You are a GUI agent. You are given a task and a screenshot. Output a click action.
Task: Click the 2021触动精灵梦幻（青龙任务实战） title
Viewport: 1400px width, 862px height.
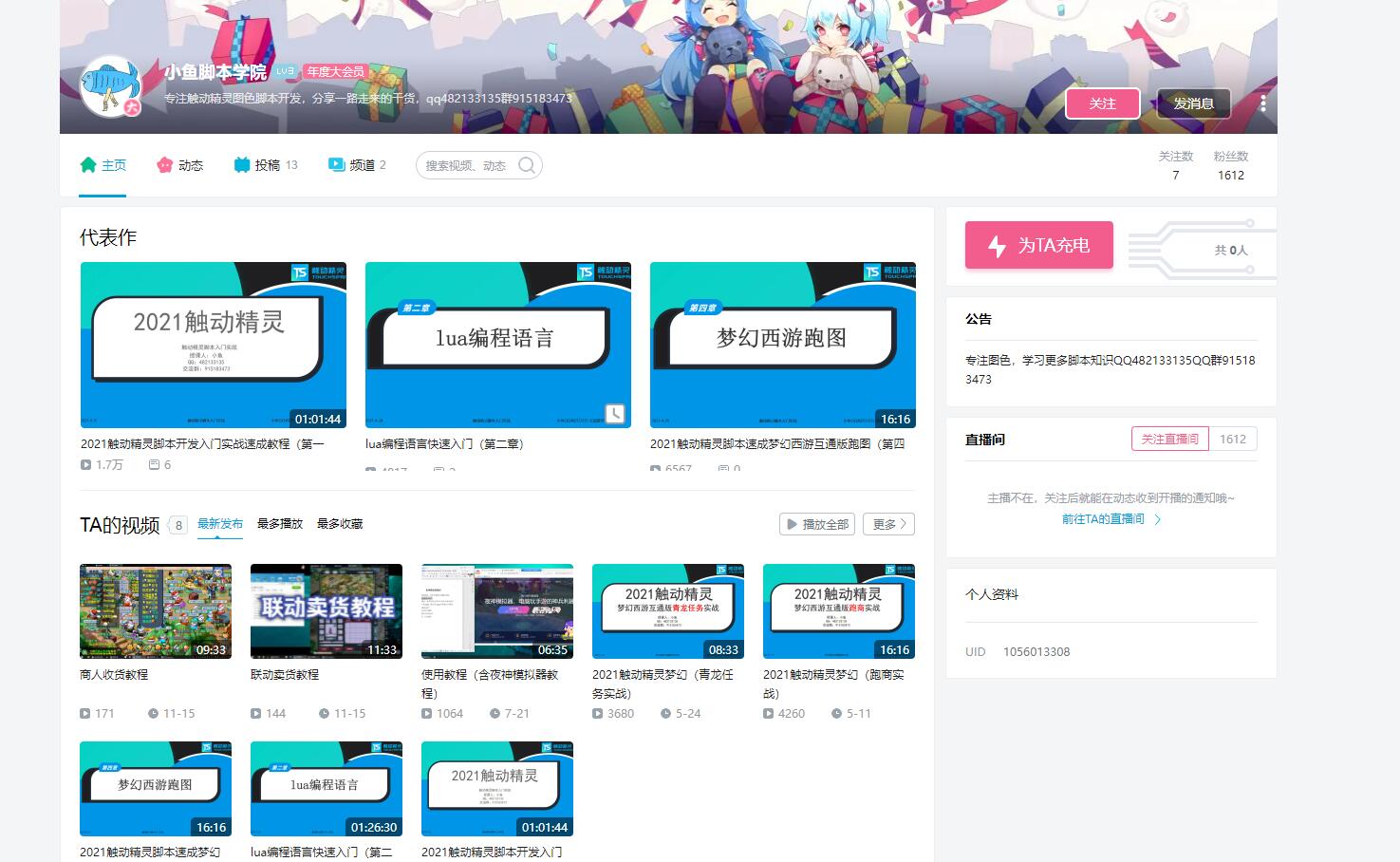[663, 684]
